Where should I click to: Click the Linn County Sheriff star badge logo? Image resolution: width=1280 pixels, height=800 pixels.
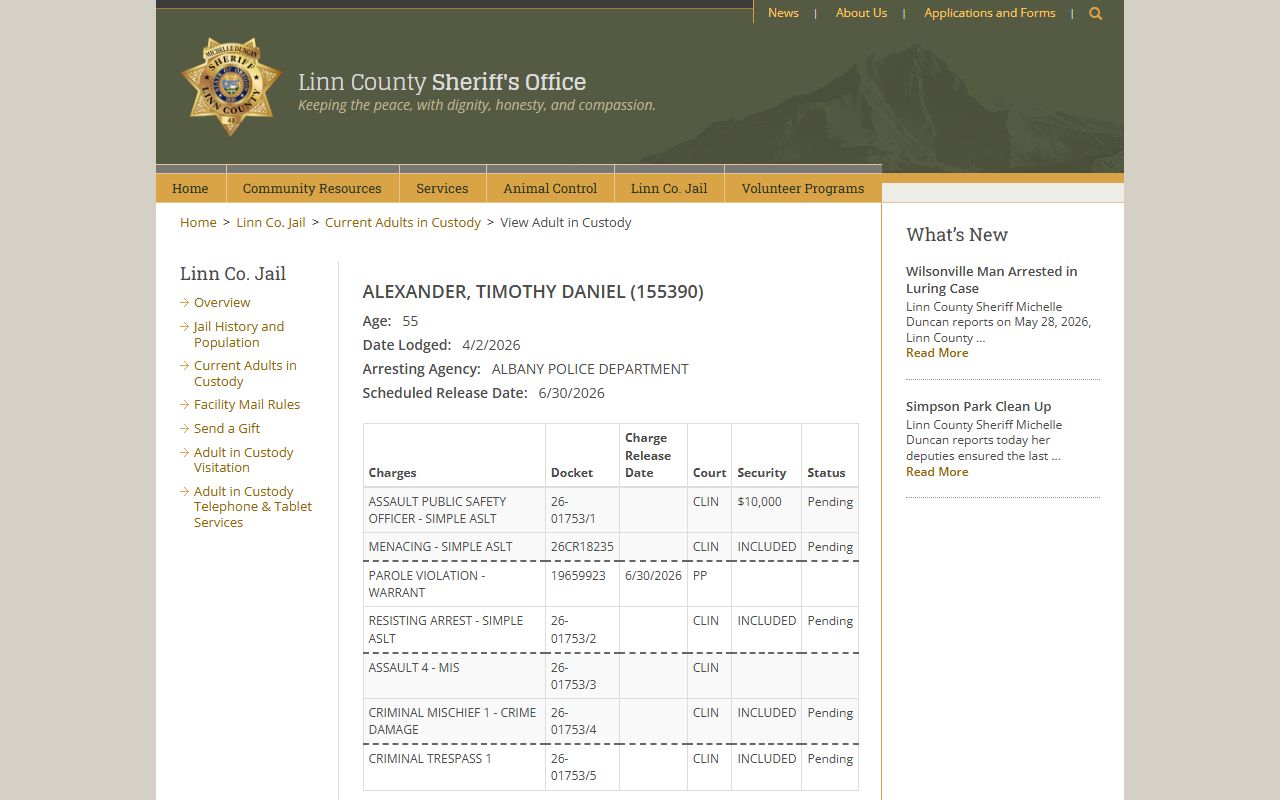(x=231, y=86)
